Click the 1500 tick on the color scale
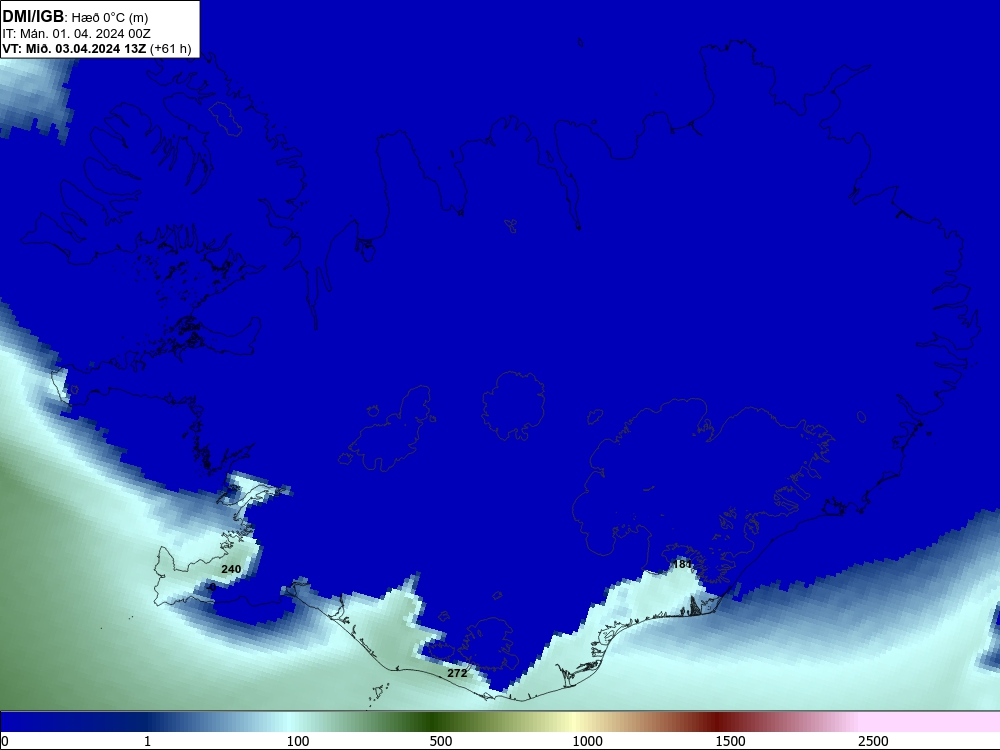 tap(730, 741)
